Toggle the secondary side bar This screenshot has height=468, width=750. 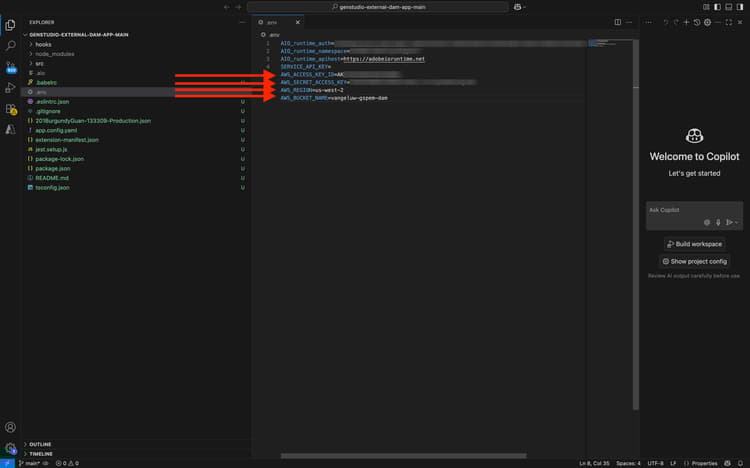[740, 7]
